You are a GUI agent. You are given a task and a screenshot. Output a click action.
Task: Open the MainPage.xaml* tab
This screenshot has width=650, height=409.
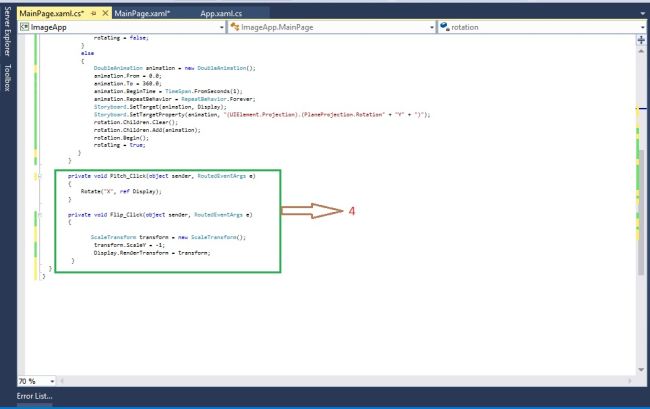pos(142,13)
